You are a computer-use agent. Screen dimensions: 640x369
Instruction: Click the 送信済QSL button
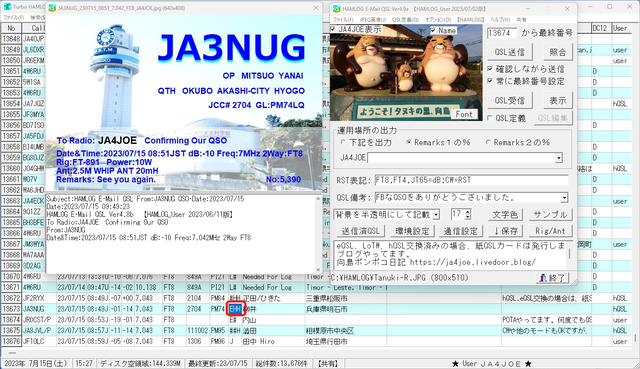(x=360, y=231)
